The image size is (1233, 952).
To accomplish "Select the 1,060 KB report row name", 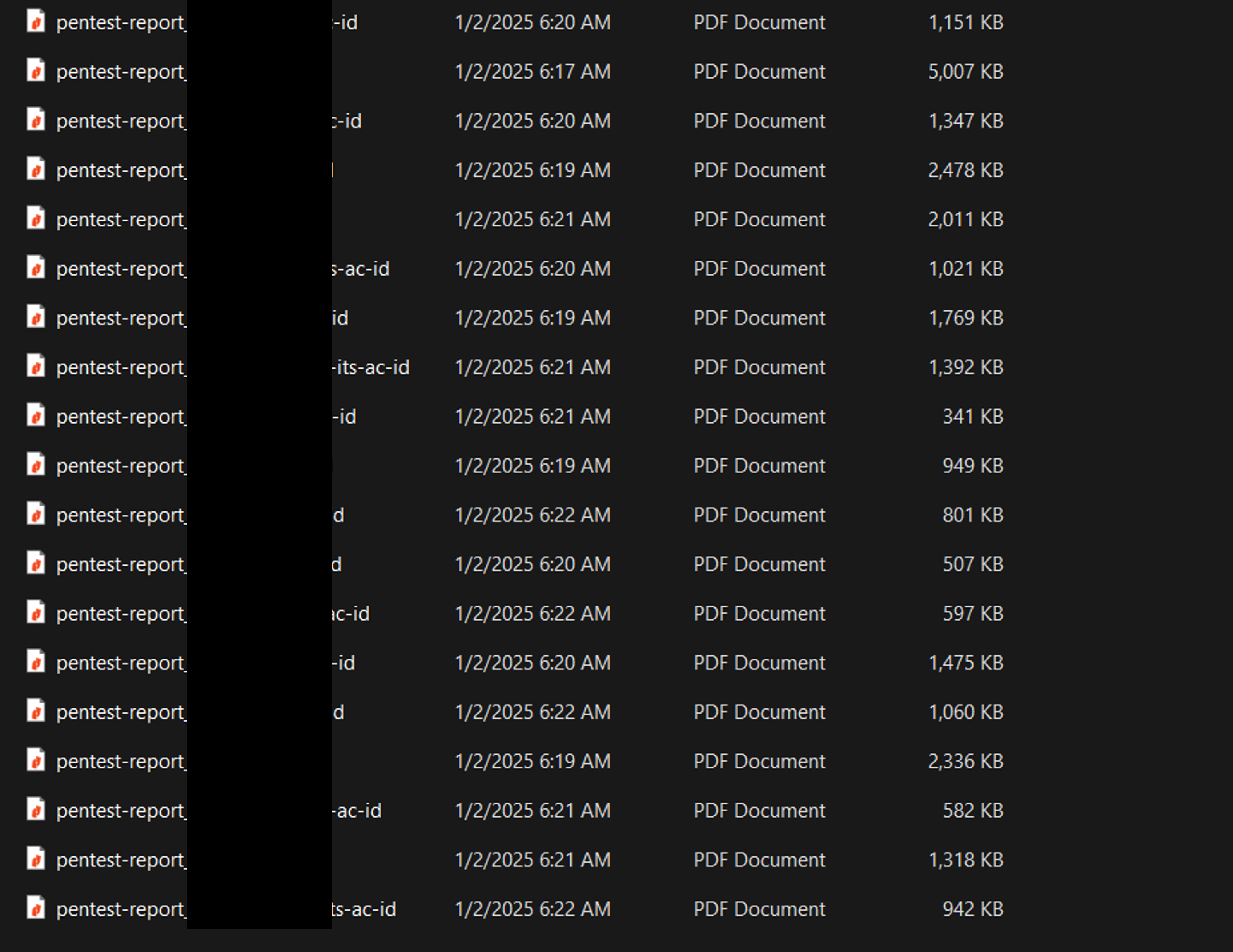I will coord(121,712).
